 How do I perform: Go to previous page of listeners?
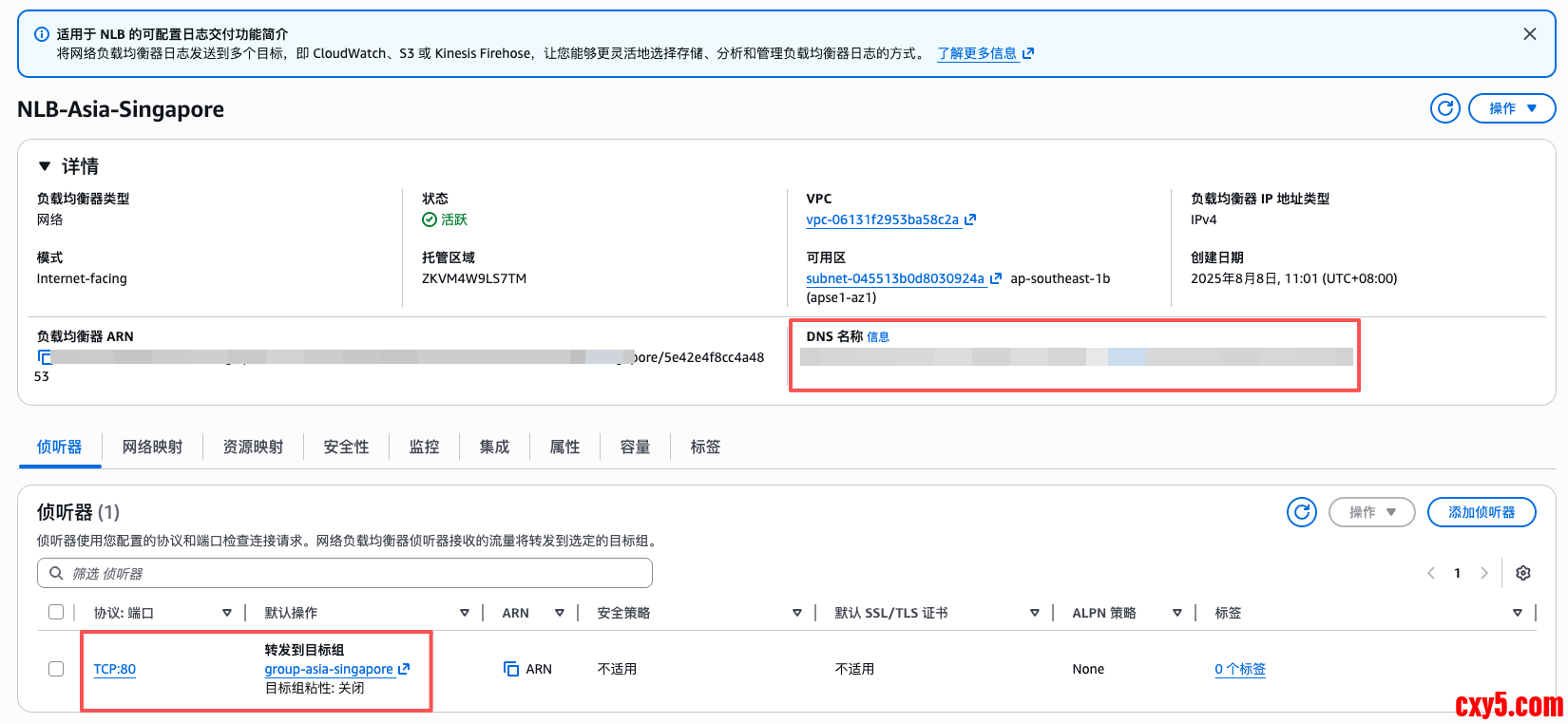point(1431,573)
